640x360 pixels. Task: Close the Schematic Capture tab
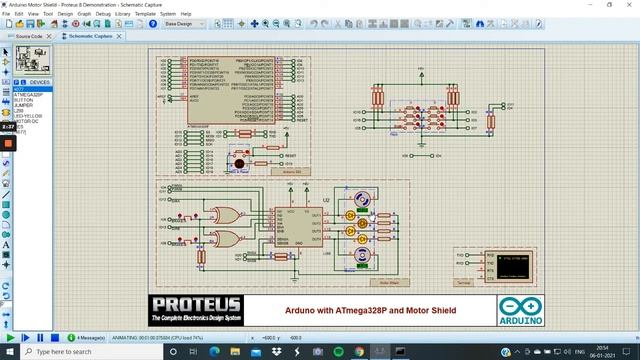pos(119,36)
